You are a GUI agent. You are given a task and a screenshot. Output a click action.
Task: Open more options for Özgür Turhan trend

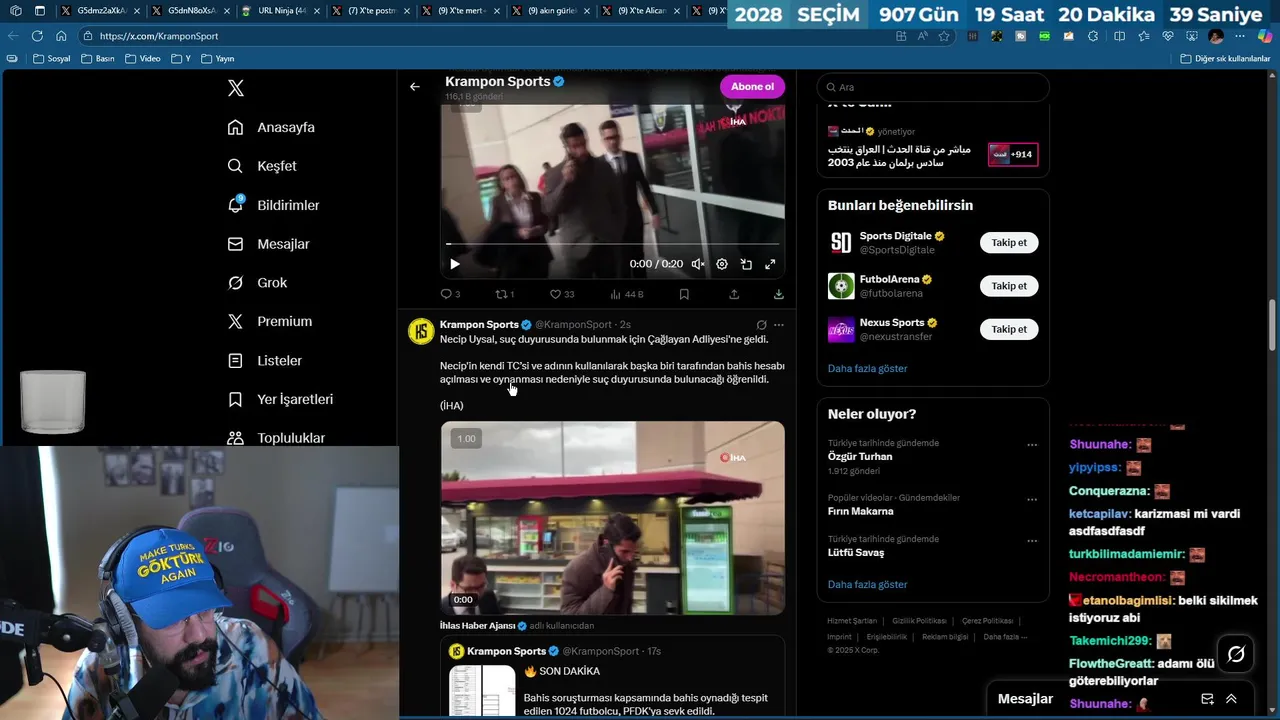click(x=1032, y=445)
